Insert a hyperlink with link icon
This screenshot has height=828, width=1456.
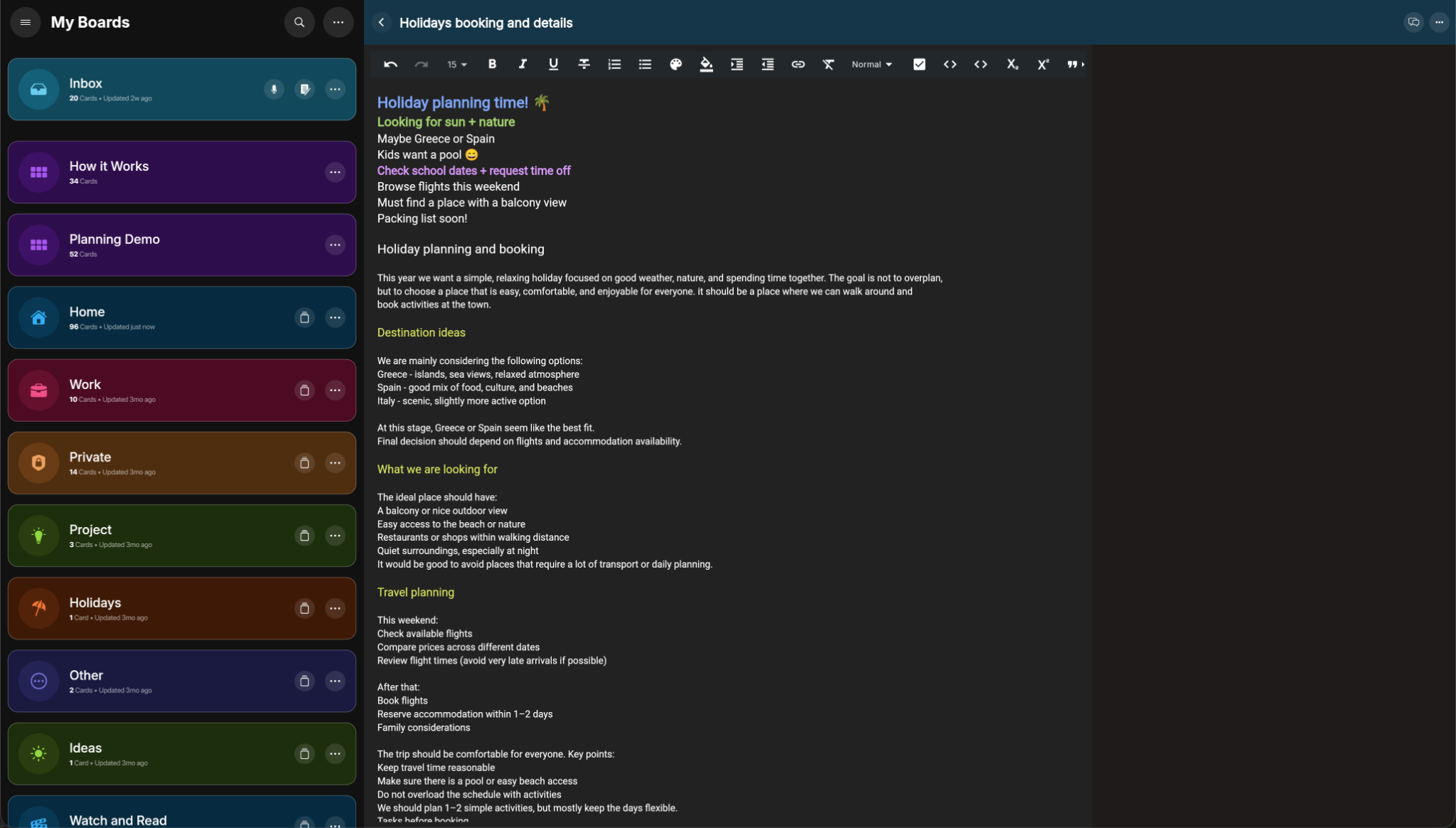click(x=798, y=65)
